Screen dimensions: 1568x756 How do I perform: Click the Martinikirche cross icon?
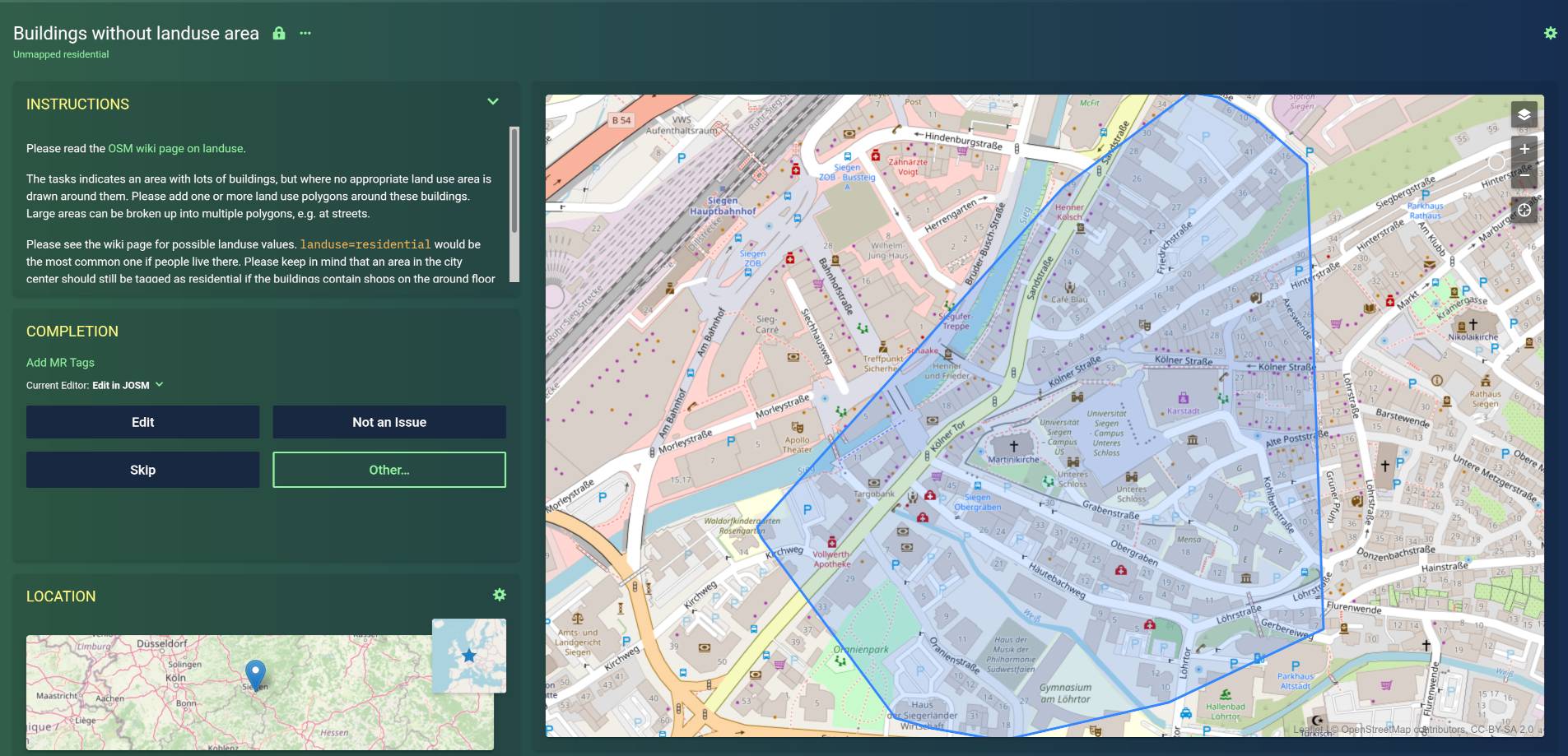click(x=1014, y=446)
